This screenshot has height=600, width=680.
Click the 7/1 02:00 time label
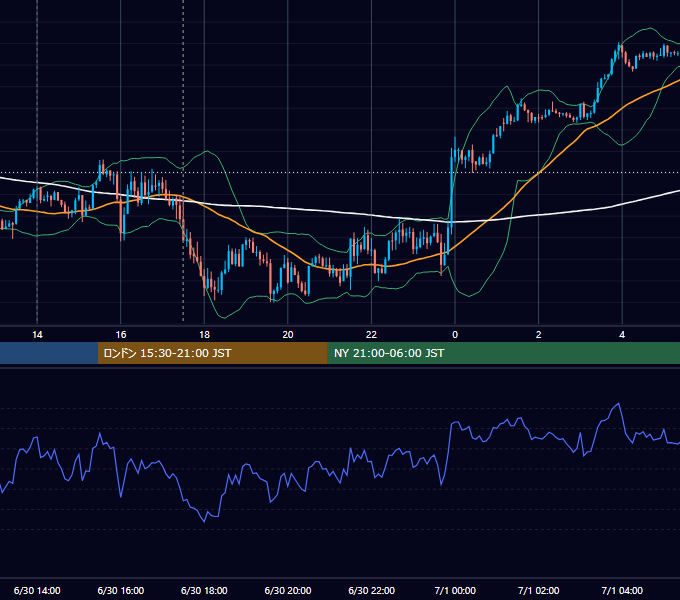tap(538, 590)
